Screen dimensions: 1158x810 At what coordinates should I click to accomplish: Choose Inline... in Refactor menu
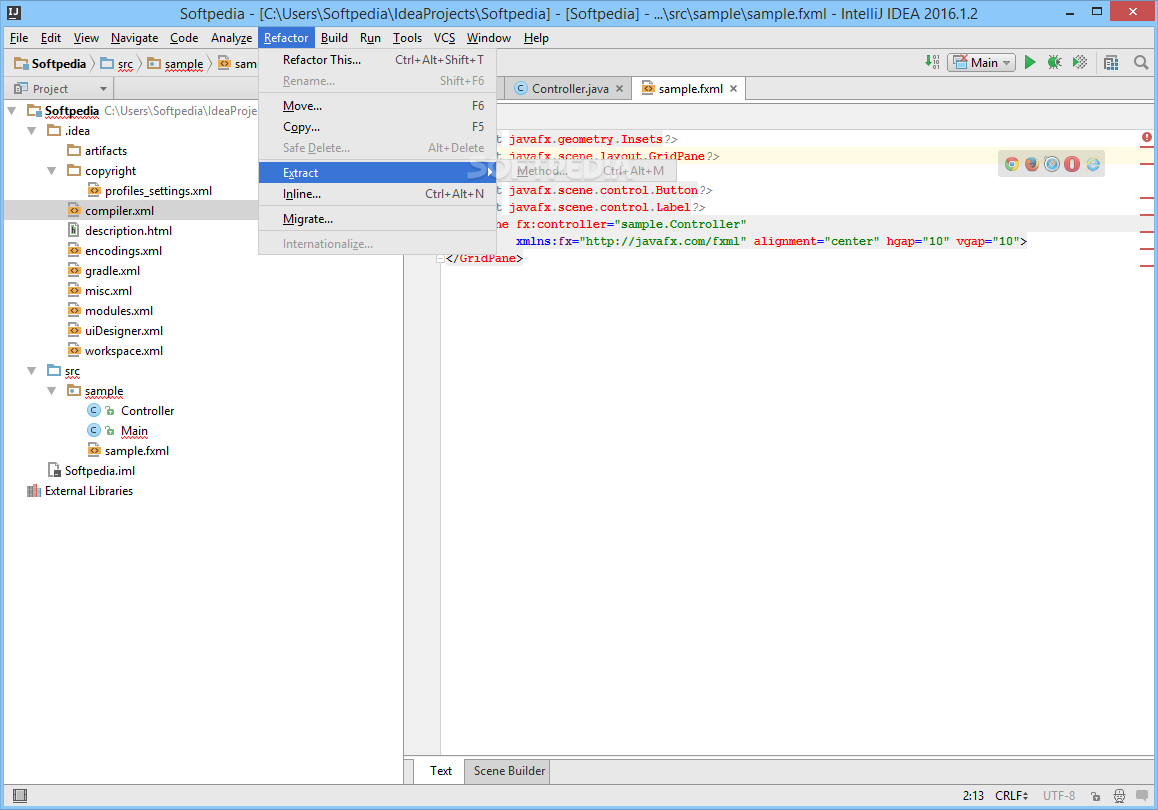click(x=377, y=194)
